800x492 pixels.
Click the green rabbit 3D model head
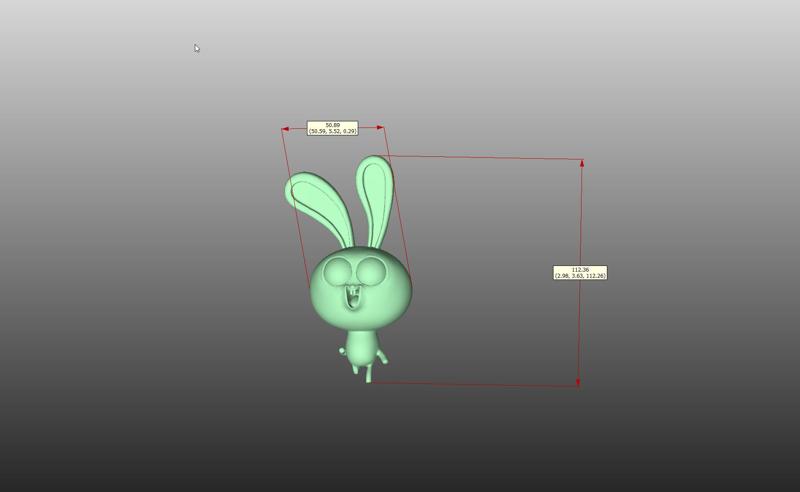point(361,289)
